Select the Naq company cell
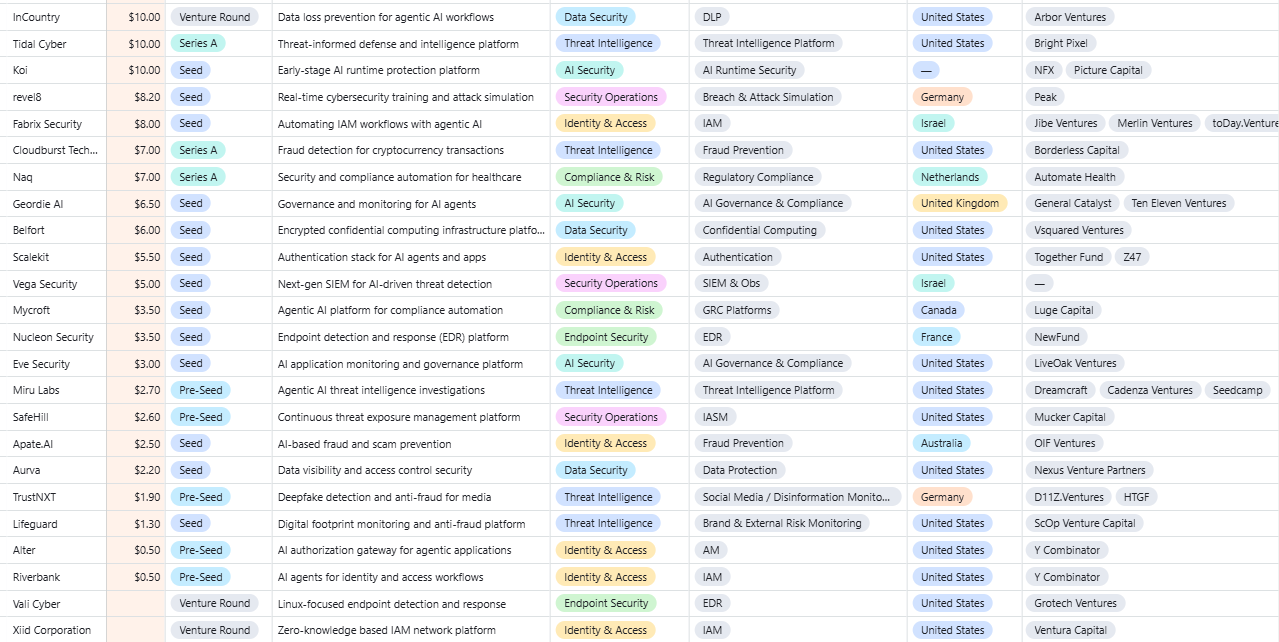 [x=53, y=177]
